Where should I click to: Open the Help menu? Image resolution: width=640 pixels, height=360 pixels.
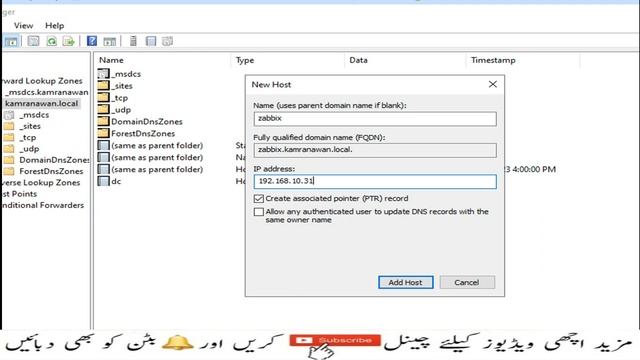pos(54,25)
